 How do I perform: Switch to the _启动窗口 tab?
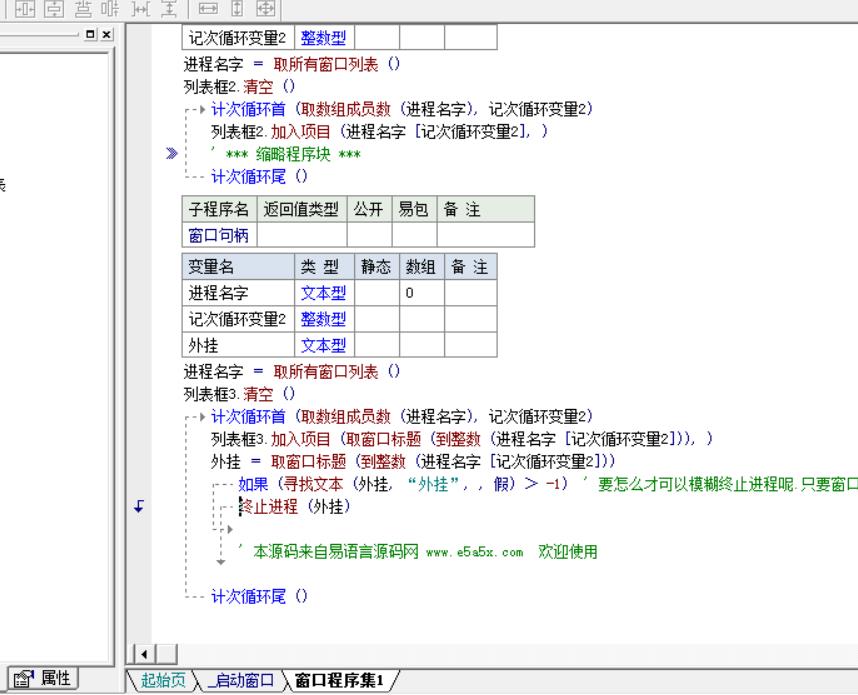click(x=239, y=681)
